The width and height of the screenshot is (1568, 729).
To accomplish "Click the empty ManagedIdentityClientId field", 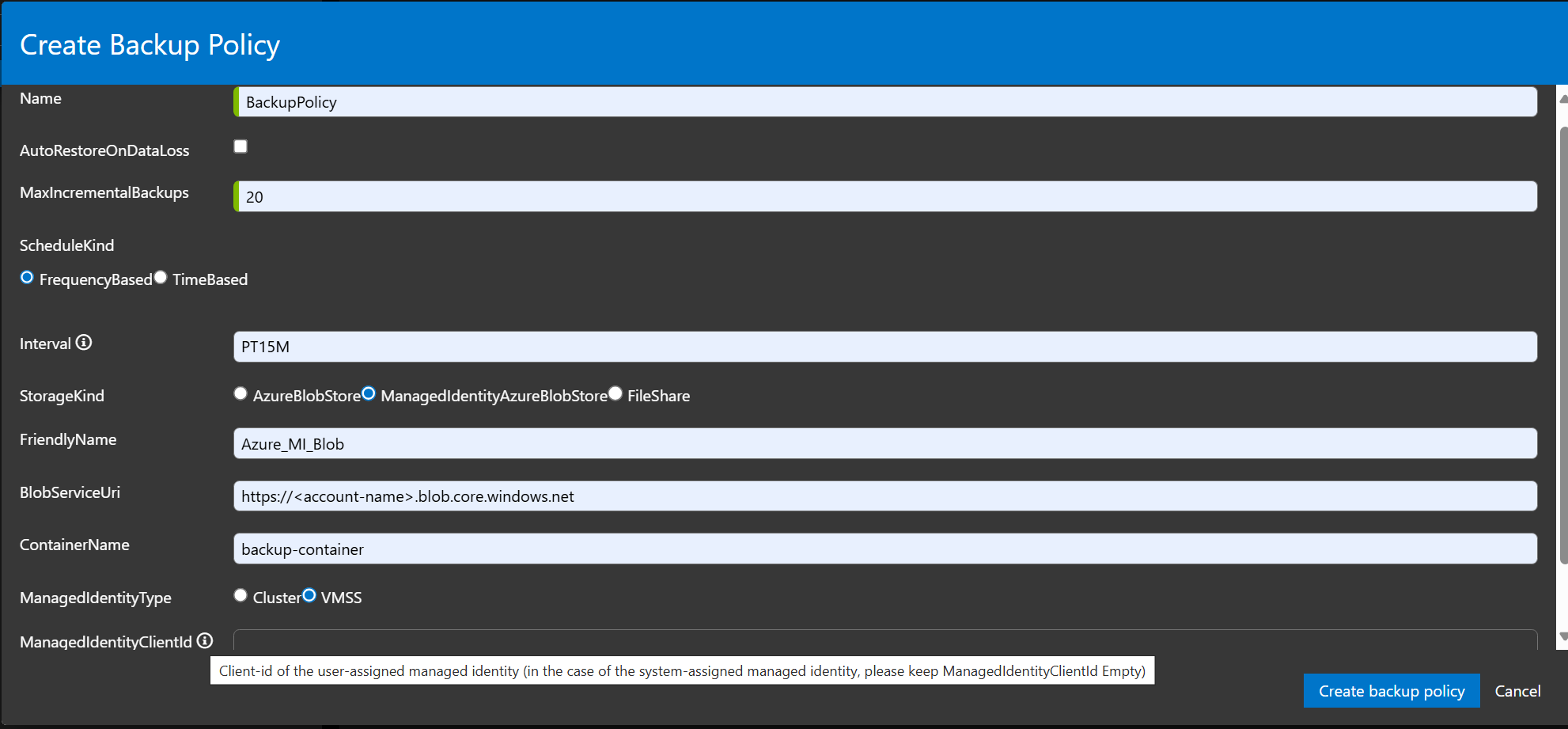I will (712, 641).
